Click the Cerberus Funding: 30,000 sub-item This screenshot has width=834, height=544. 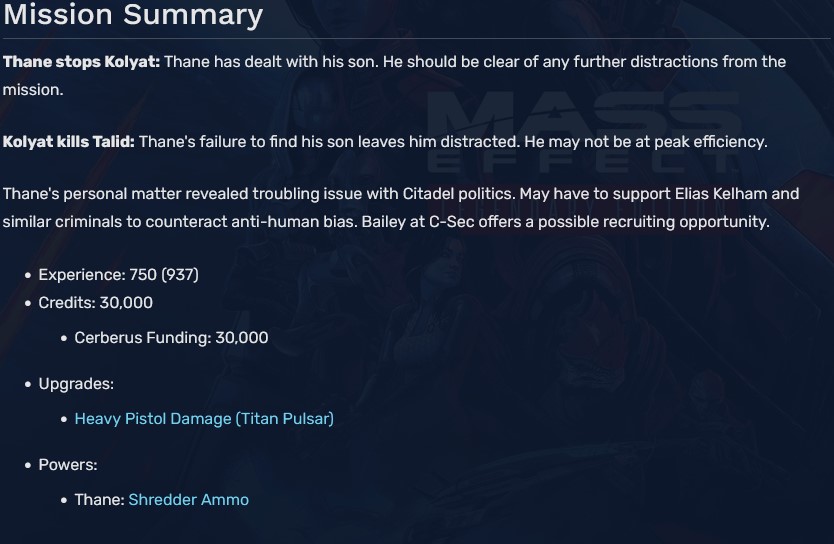pos(171,338)
